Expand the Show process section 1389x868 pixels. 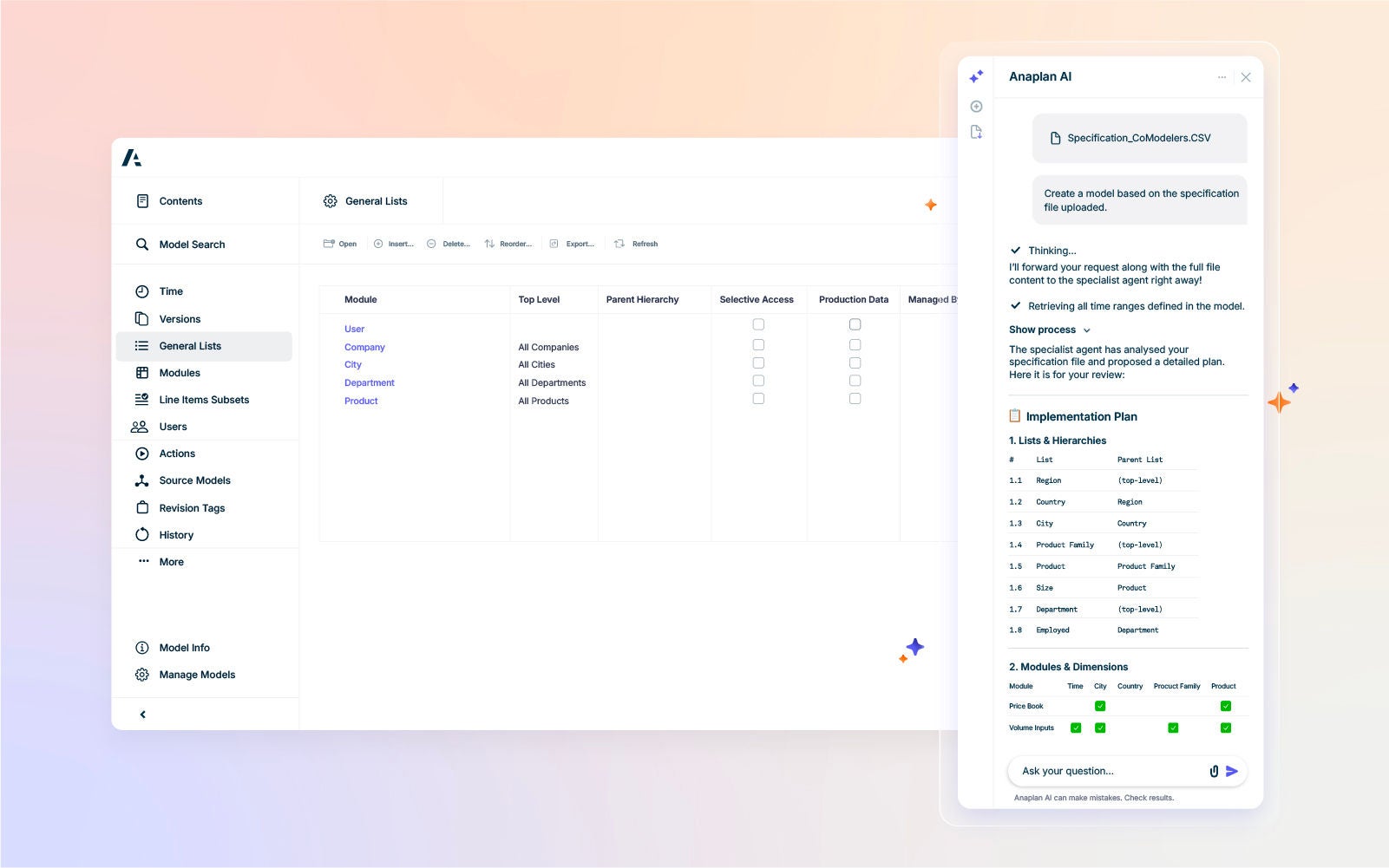coord(1049,330)
